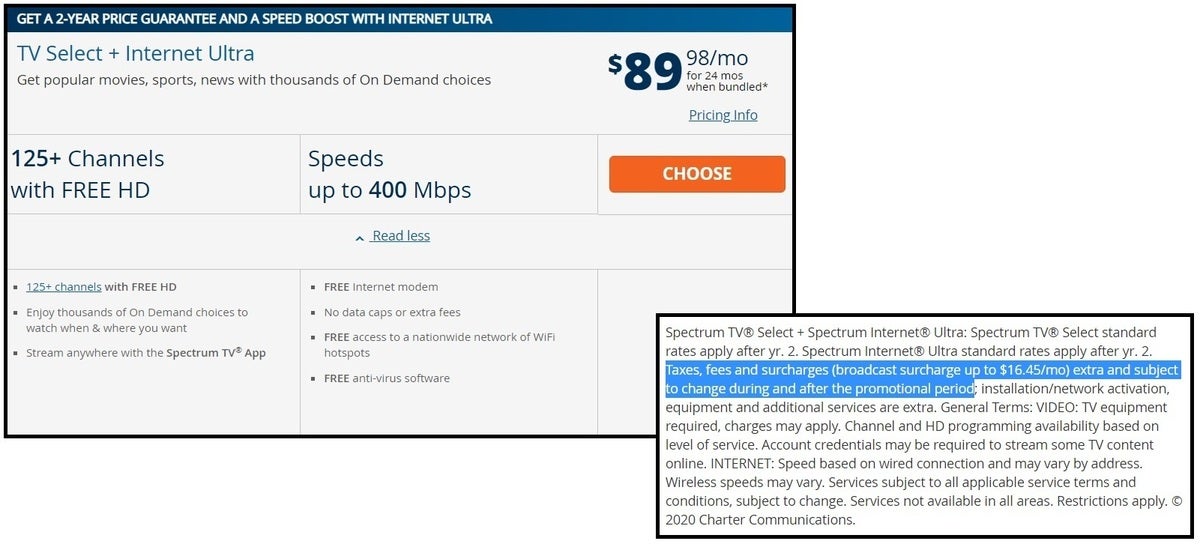
Task: Select the TV Select + Internet Ultra title
Action: coord(136,54)
